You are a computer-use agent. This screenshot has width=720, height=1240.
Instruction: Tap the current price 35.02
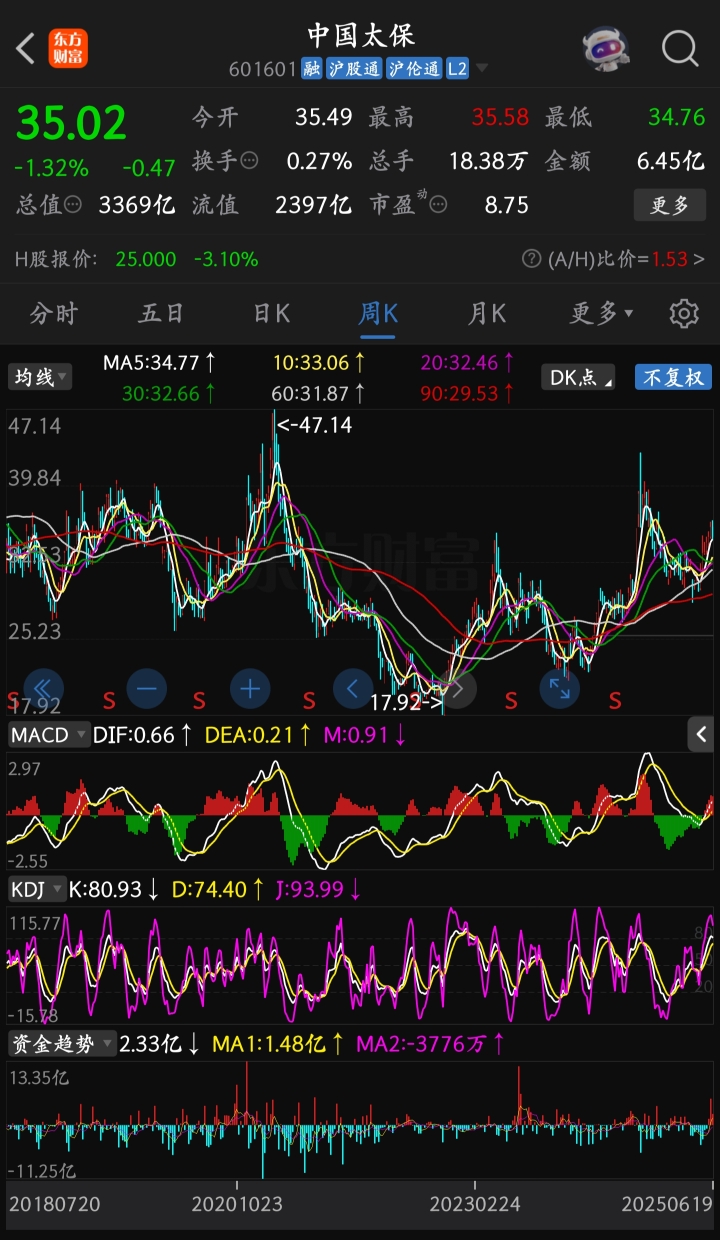tap(71, 123)
